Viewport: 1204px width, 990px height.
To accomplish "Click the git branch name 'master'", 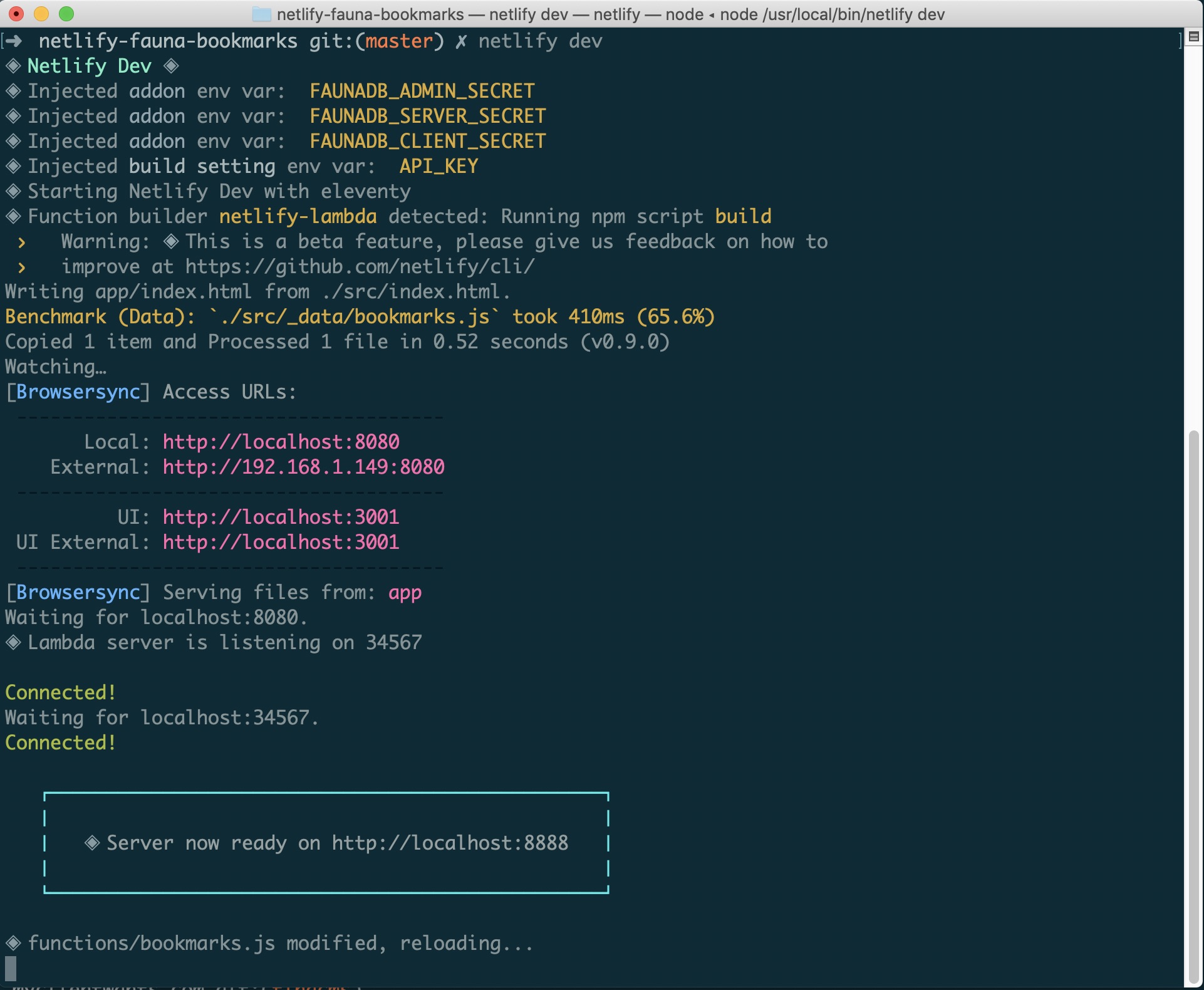I will (400, 41).
